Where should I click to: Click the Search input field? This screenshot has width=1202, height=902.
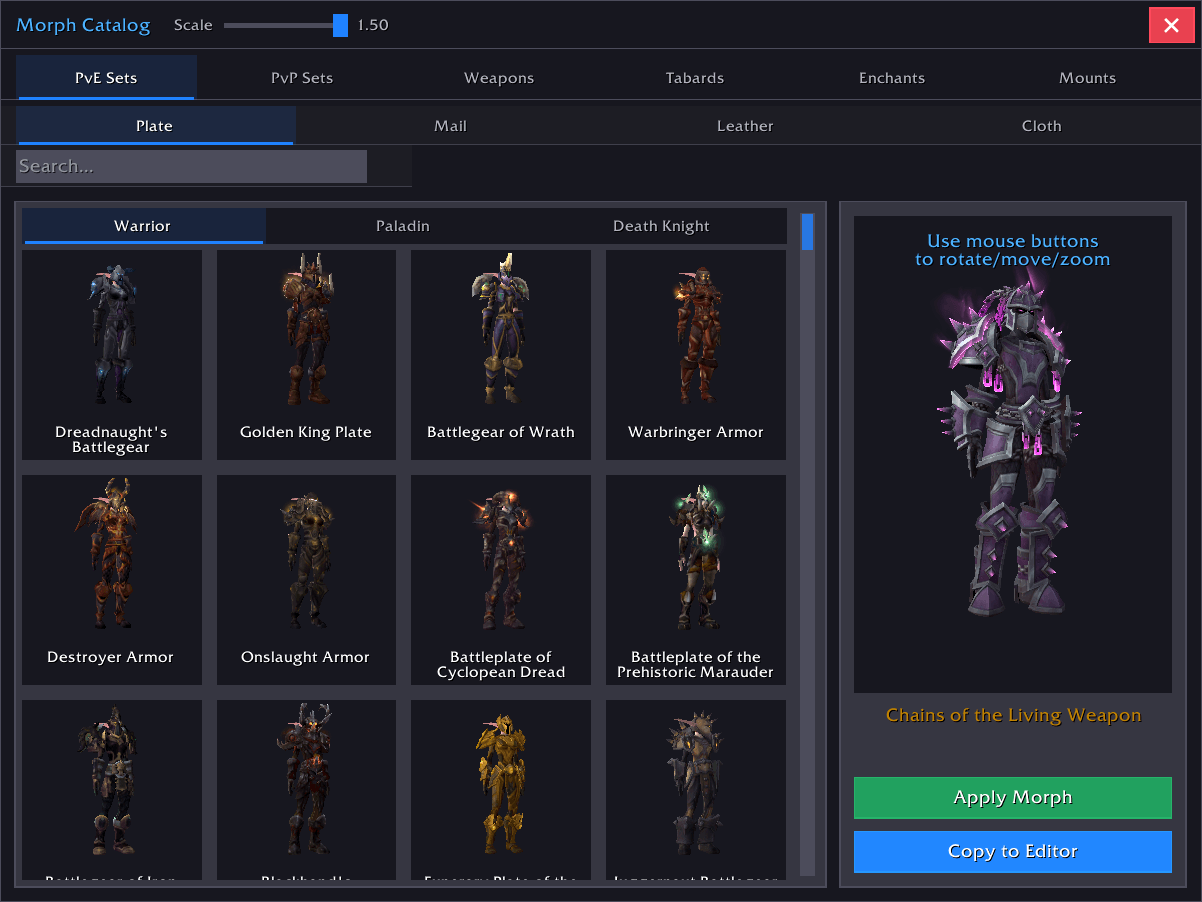point(191,166)
